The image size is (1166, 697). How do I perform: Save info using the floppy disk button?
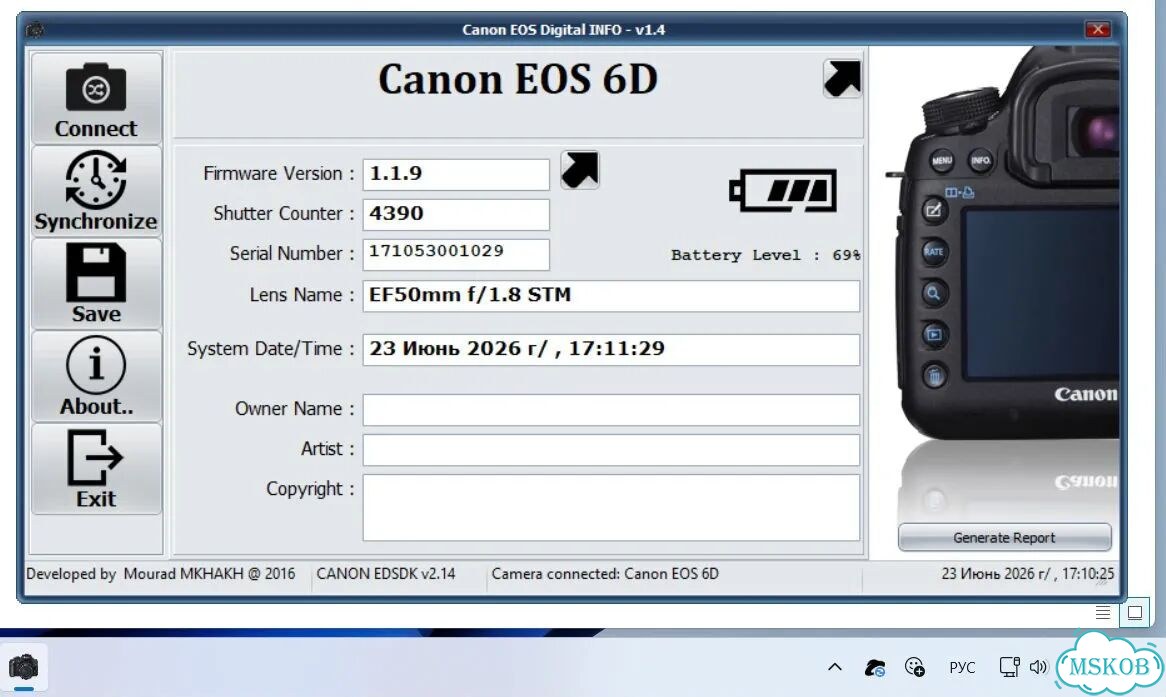(x=97, y=283)
